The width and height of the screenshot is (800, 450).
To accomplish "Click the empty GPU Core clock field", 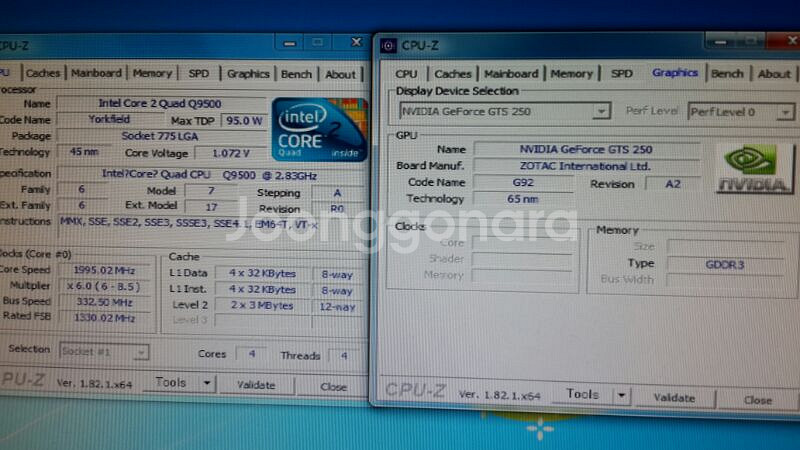I will (522, 243).
